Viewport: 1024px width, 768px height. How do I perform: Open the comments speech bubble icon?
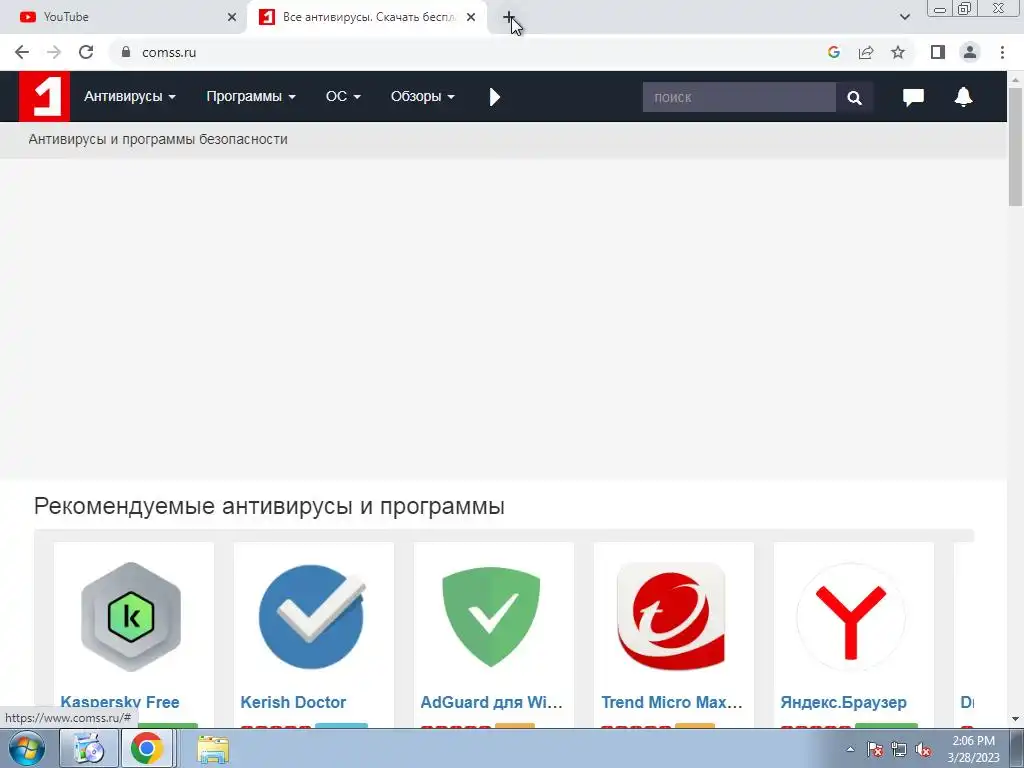(913, 97)
